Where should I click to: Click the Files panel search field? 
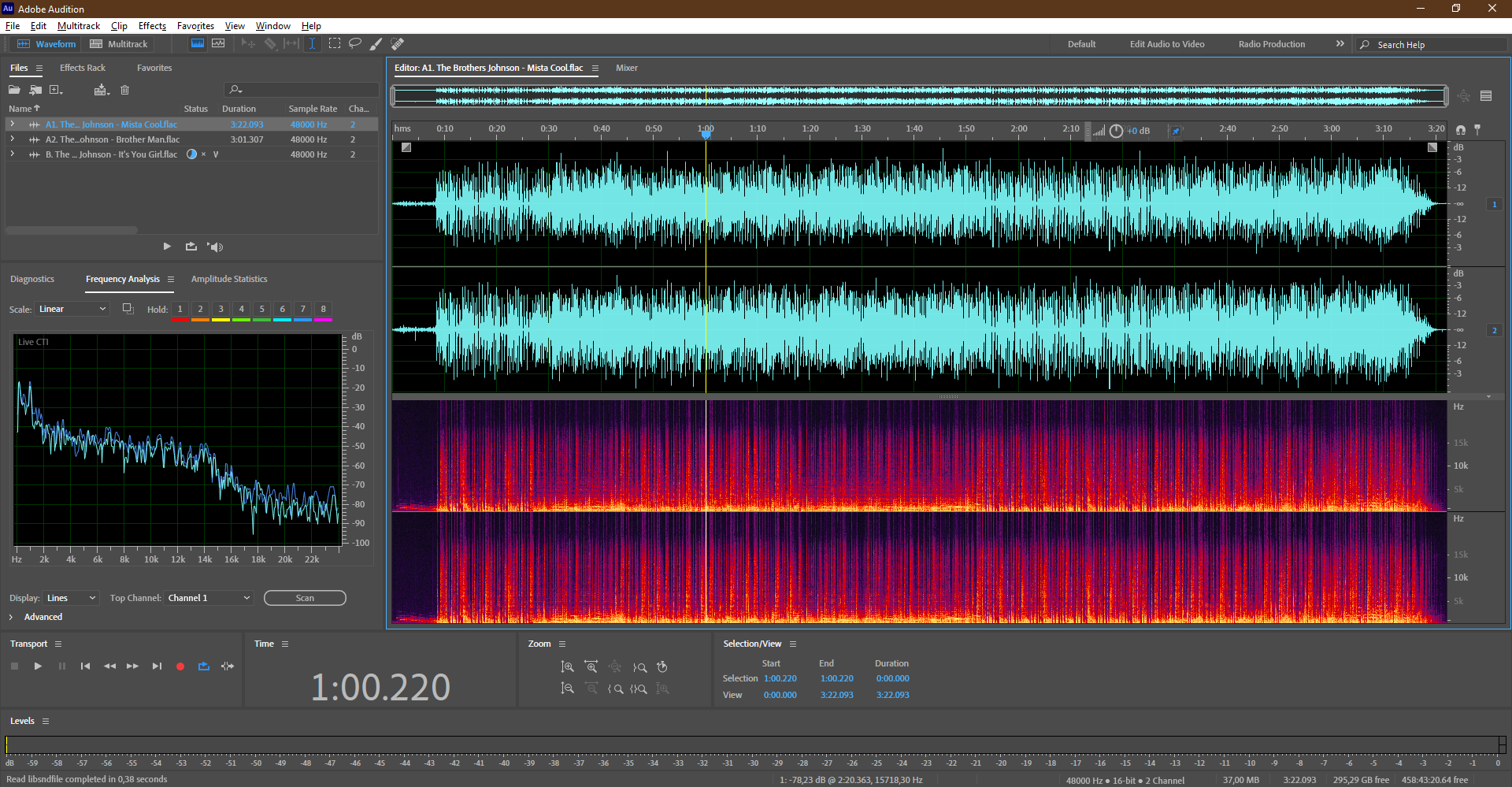click(x=302, y=90)
